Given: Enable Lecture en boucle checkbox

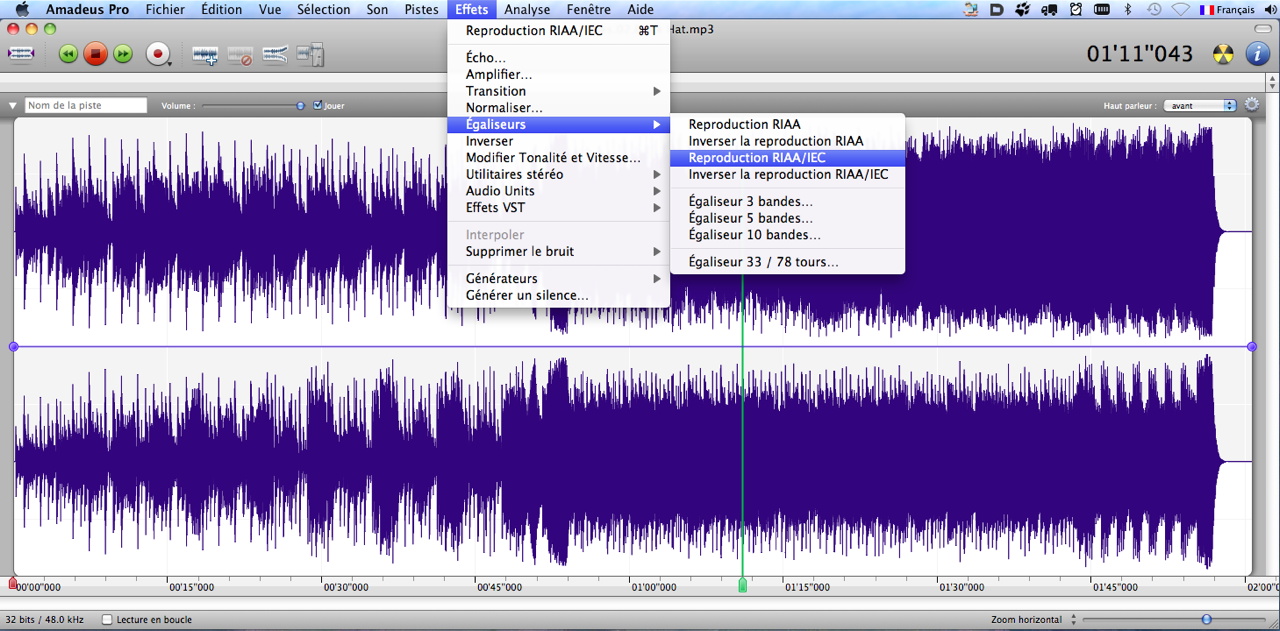Looking at the screenshot, I should coord(107,620).
